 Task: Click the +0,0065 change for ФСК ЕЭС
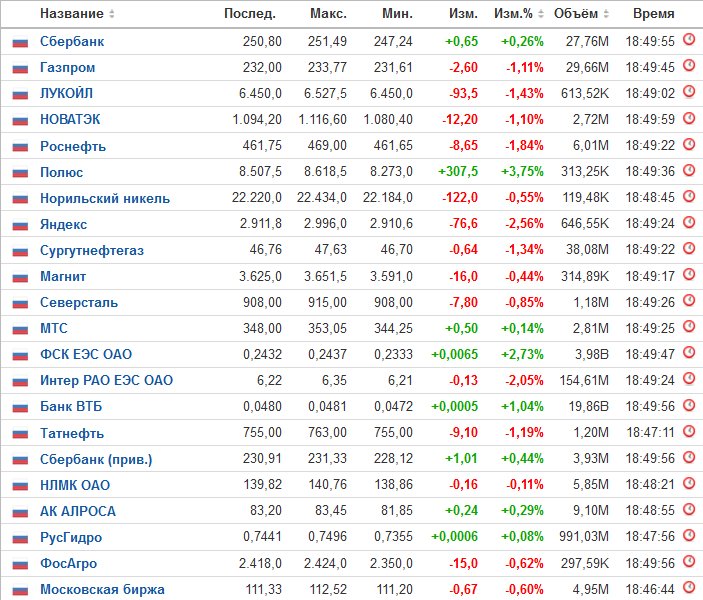coord(455,354)
